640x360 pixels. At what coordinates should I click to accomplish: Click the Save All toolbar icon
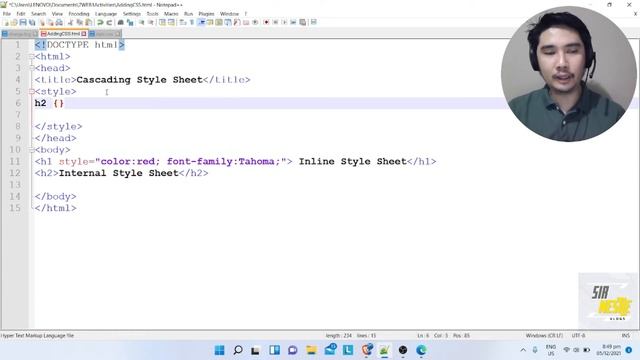point(32,22)
